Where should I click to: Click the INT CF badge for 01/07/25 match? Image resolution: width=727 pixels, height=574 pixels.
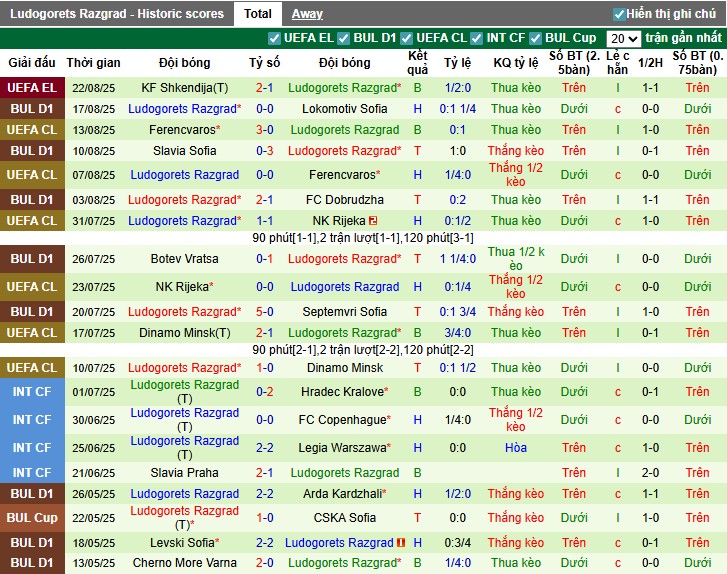point(32,392)
